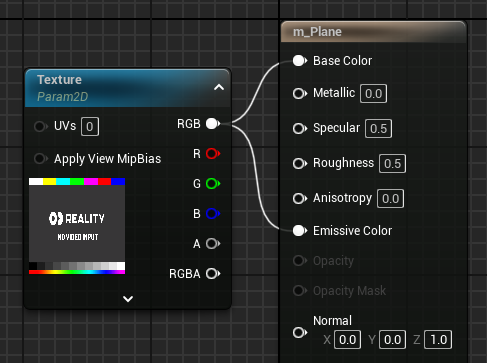The height and width of the screenshot is (363, 487).
Task: Click the Metallic input pin
Action: [300, 93]
